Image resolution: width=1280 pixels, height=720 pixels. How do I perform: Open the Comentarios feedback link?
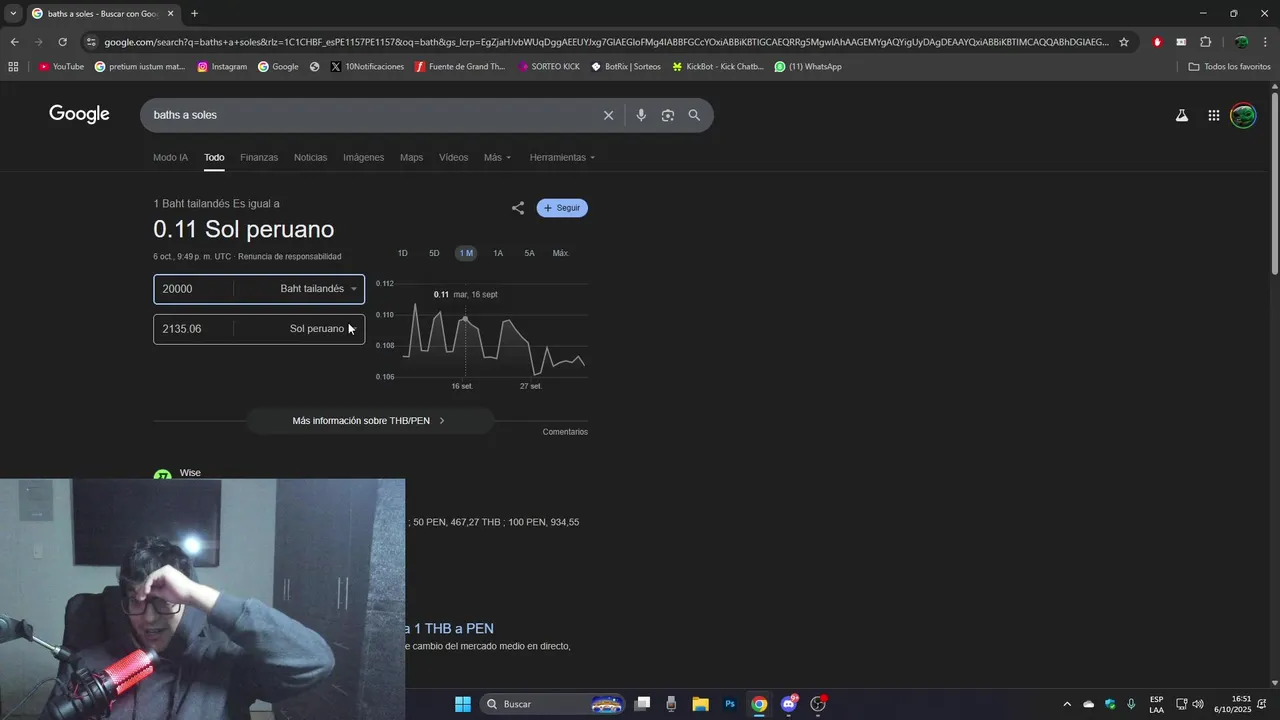(565, 432)
